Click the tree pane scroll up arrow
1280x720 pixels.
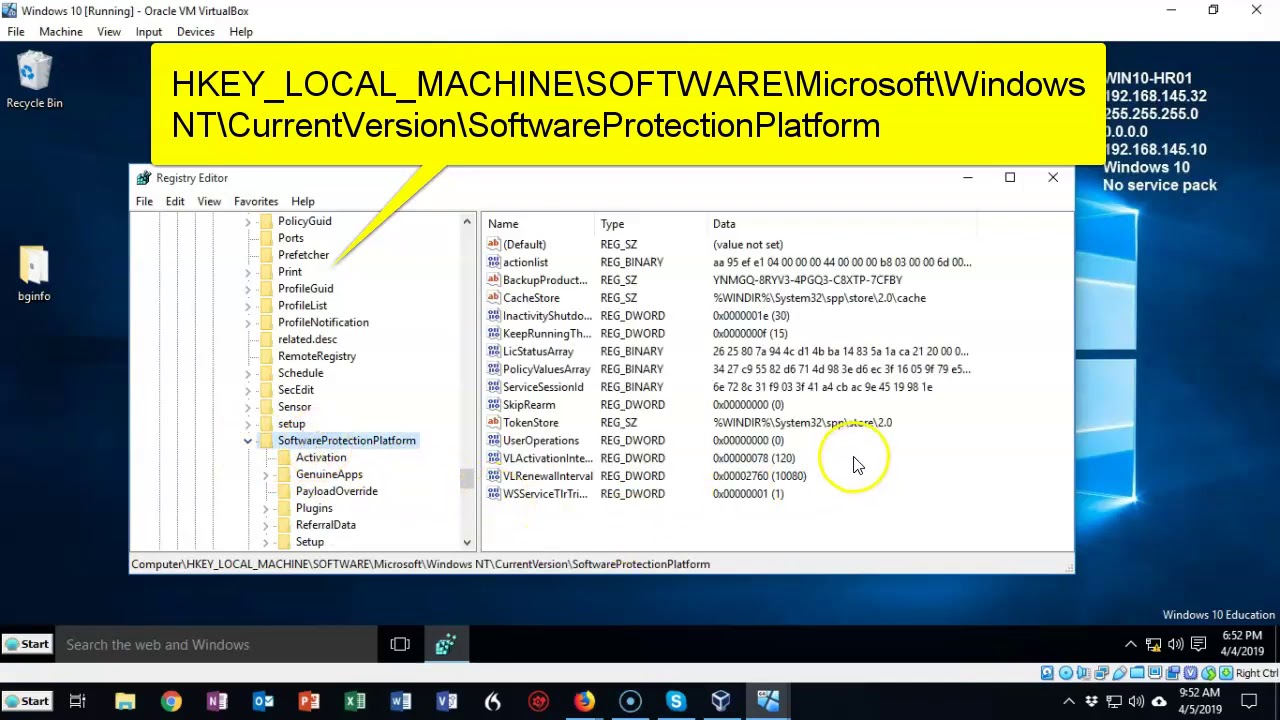pos(467,221)
